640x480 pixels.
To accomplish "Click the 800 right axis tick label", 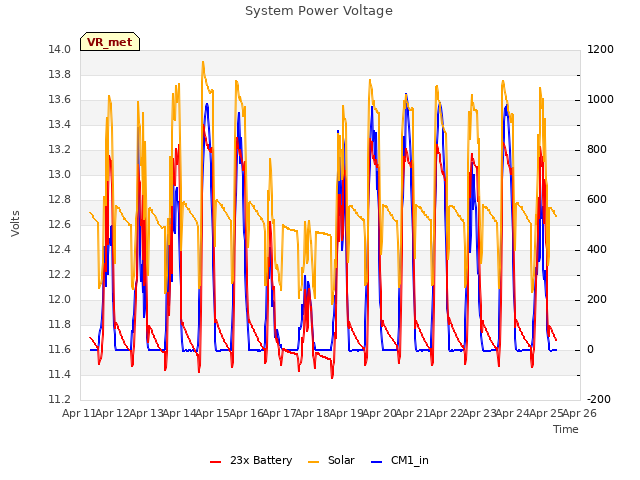I will tap(597, 150).
